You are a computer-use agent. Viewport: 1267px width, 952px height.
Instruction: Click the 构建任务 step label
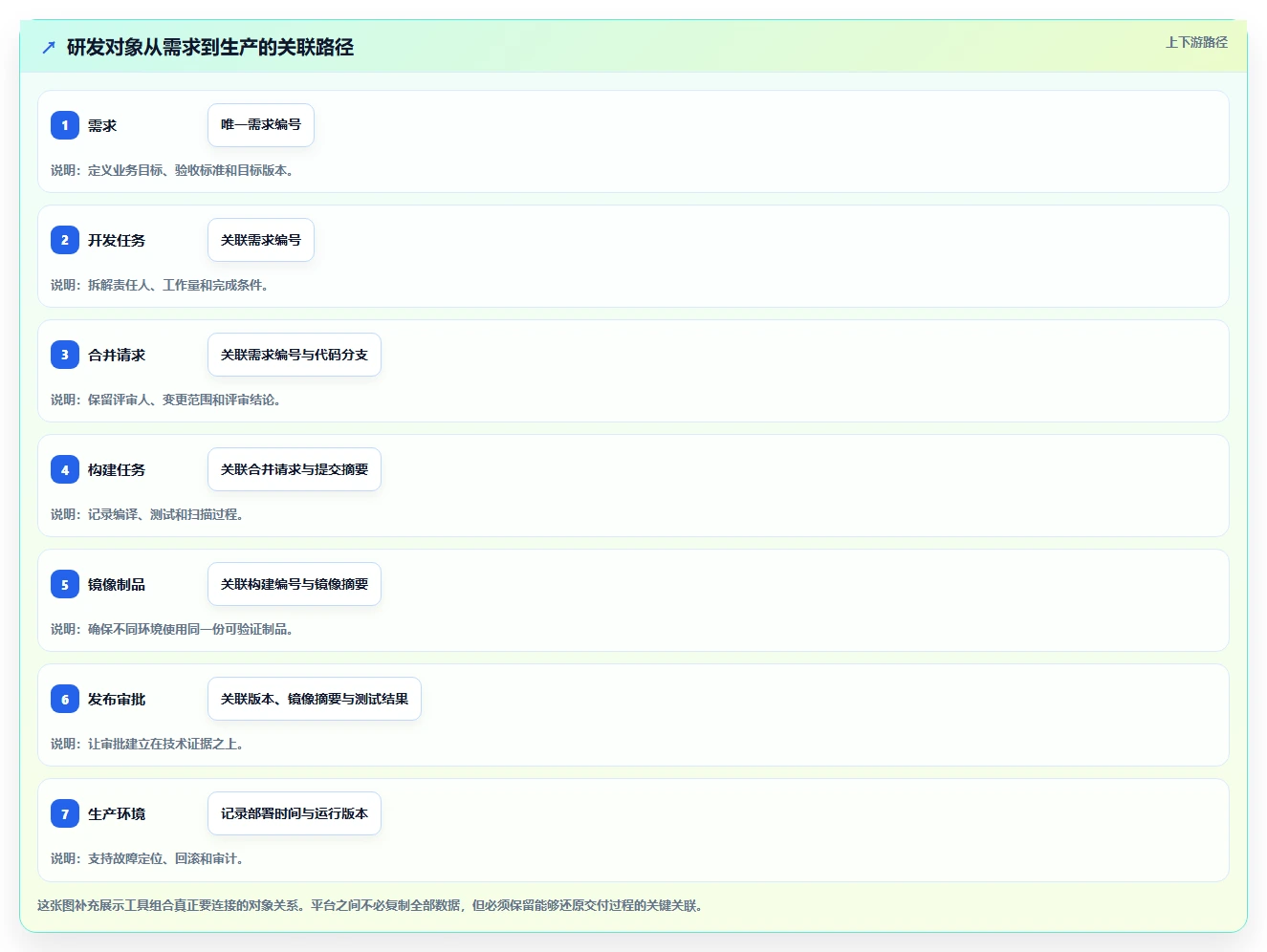tap(117, 469)
